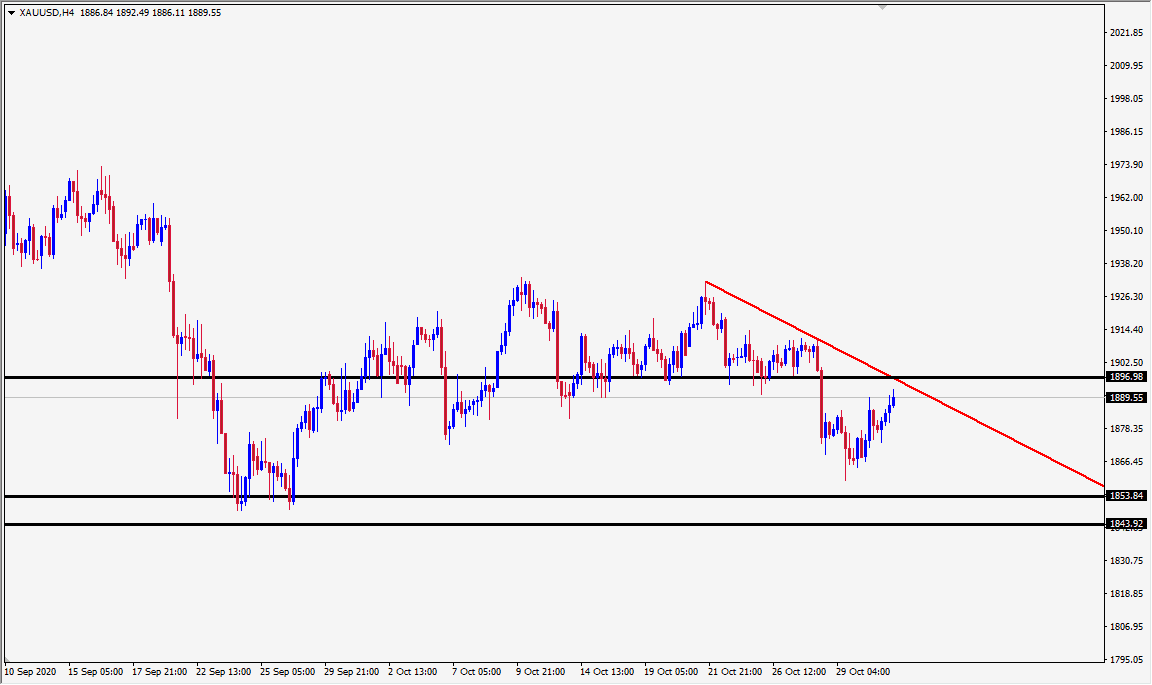Image resolution: width=1152 pixels, height=685 pixels.
Task: Click the 1853.84 price line label
Action: (x=1126, y=495)
